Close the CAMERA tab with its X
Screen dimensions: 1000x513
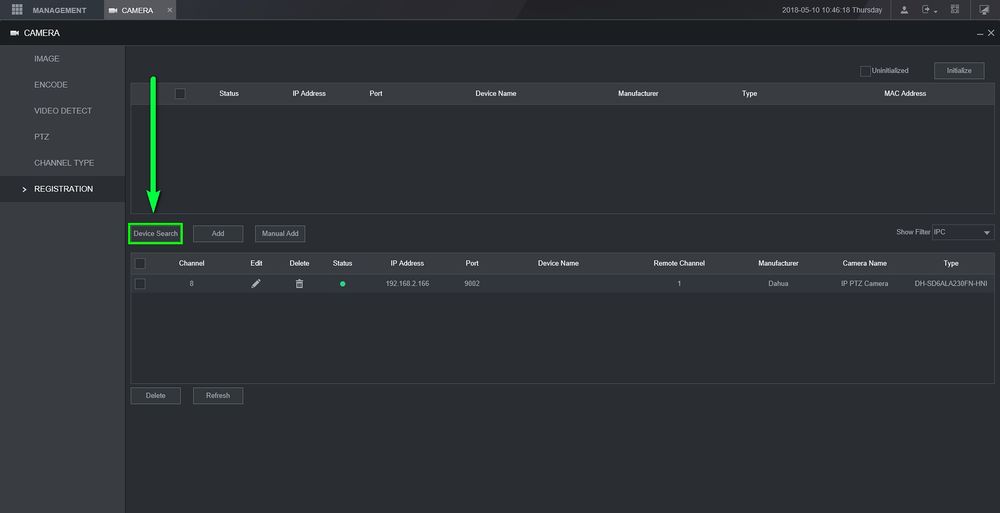click(170, 10)
